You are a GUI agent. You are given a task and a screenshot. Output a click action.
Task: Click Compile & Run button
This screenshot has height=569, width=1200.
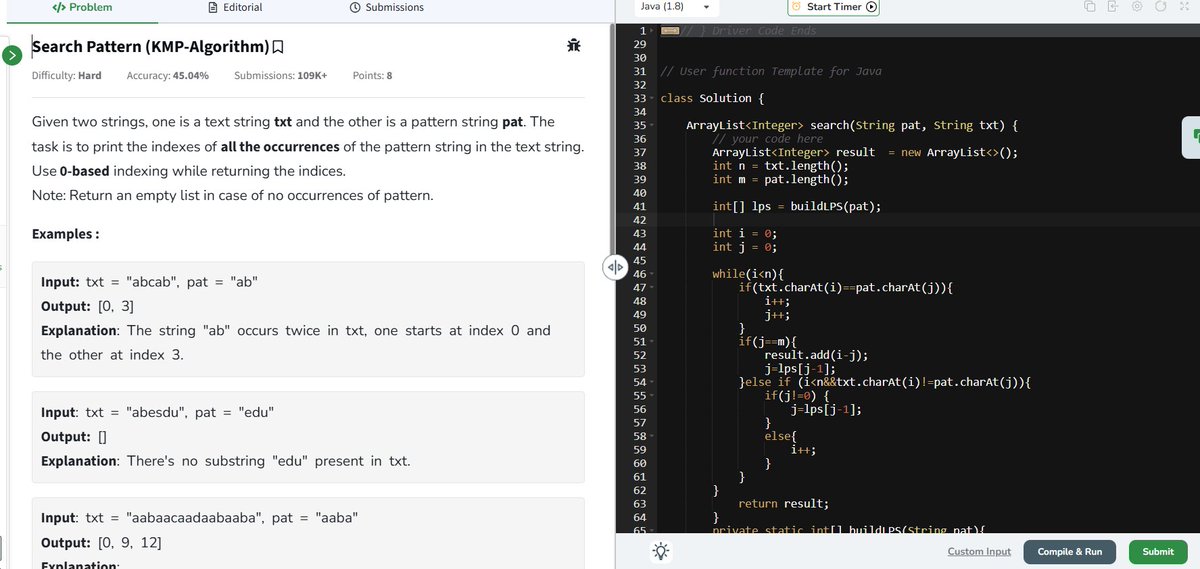pos(1070,552)
